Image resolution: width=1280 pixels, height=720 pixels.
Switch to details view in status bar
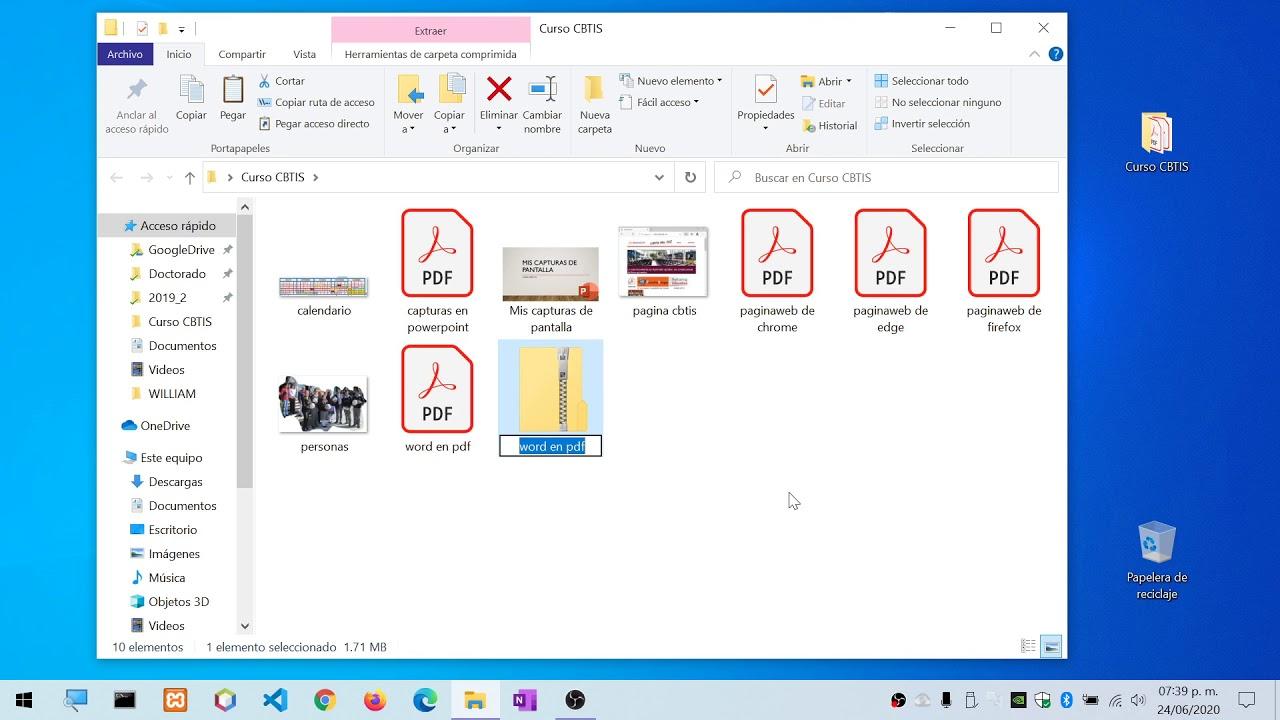[x=1028, y=647]
